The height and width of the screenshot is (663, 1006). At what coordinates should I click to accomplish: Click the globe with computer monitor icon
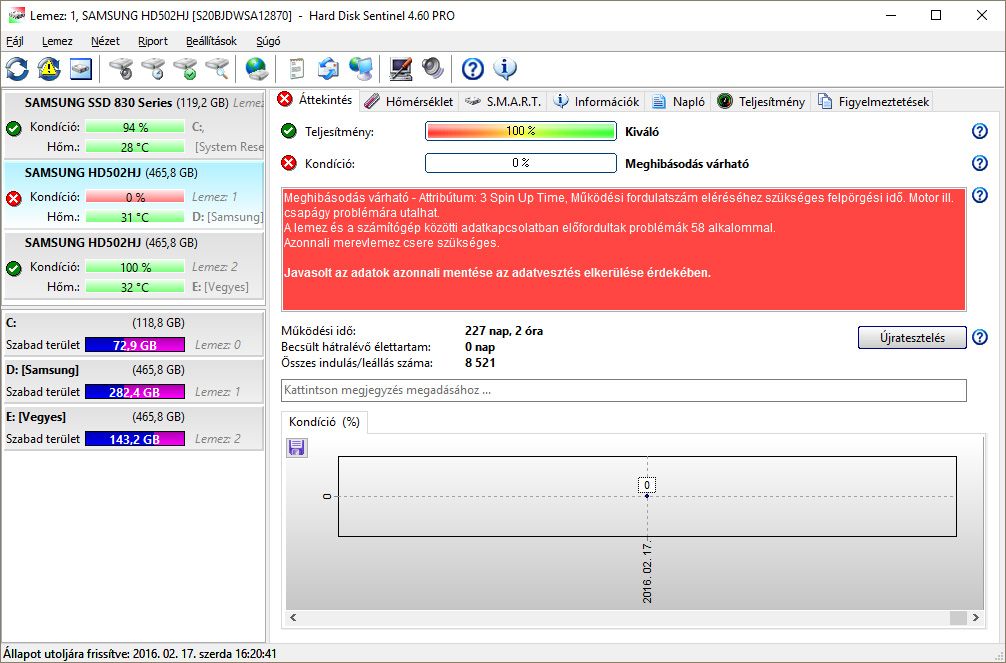coord(361,69)
